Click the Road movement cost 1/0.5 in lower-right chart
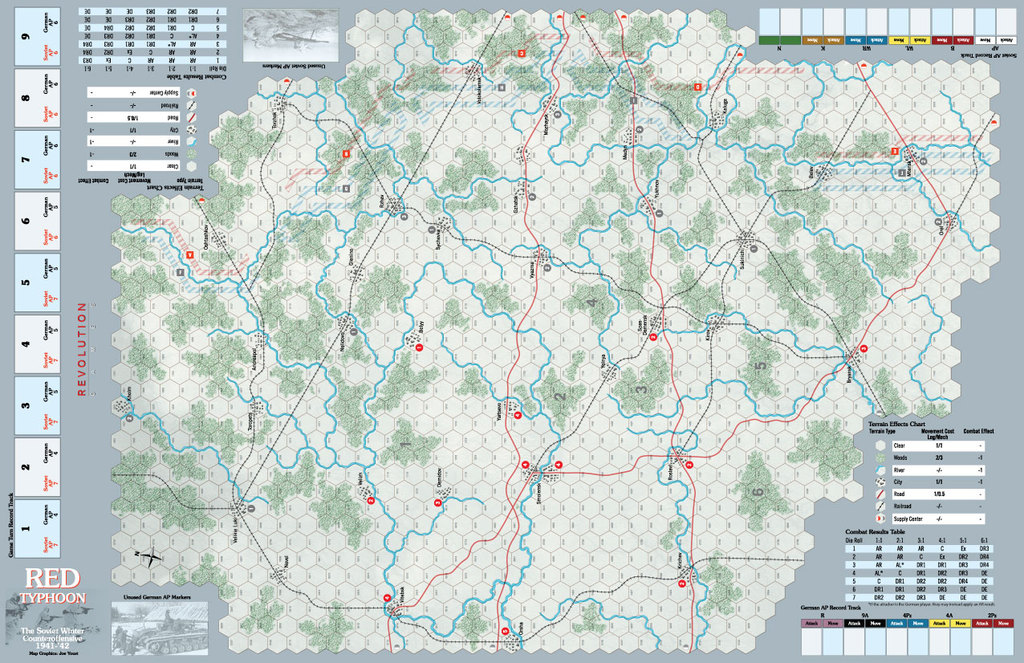1024x663 pixels. click(939, 494)
